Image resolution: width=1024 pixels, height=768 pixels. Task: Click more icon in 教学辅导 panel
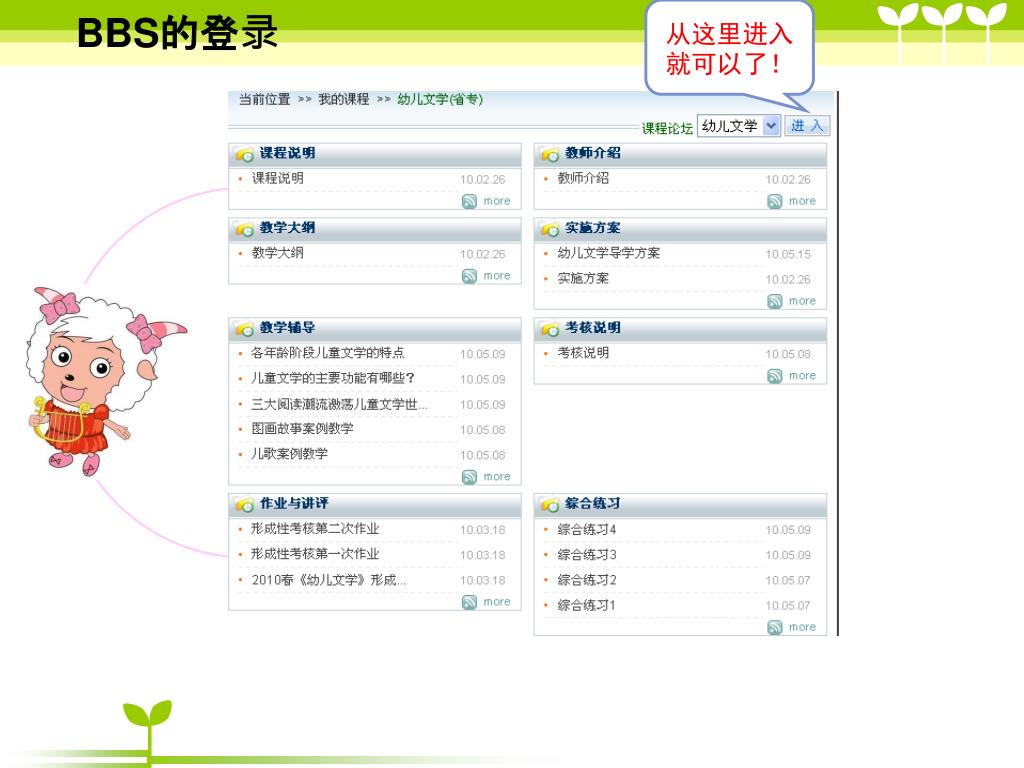[x=470, y=477]
